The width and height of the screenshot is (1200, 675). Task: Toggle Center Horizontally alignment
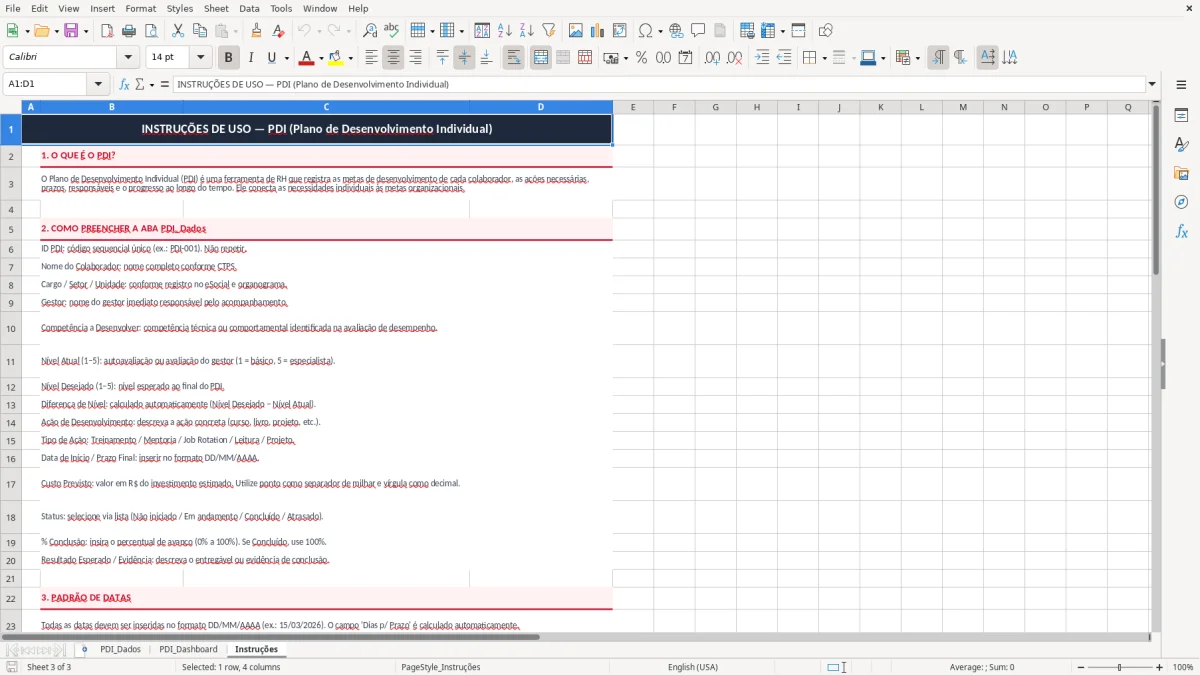[393, 58]
